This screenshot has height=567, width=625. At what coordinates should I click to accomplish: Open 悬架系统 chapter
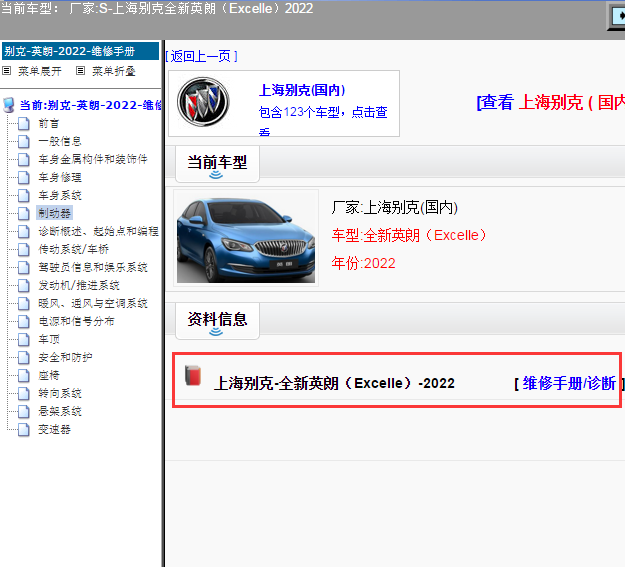[60, 411]
